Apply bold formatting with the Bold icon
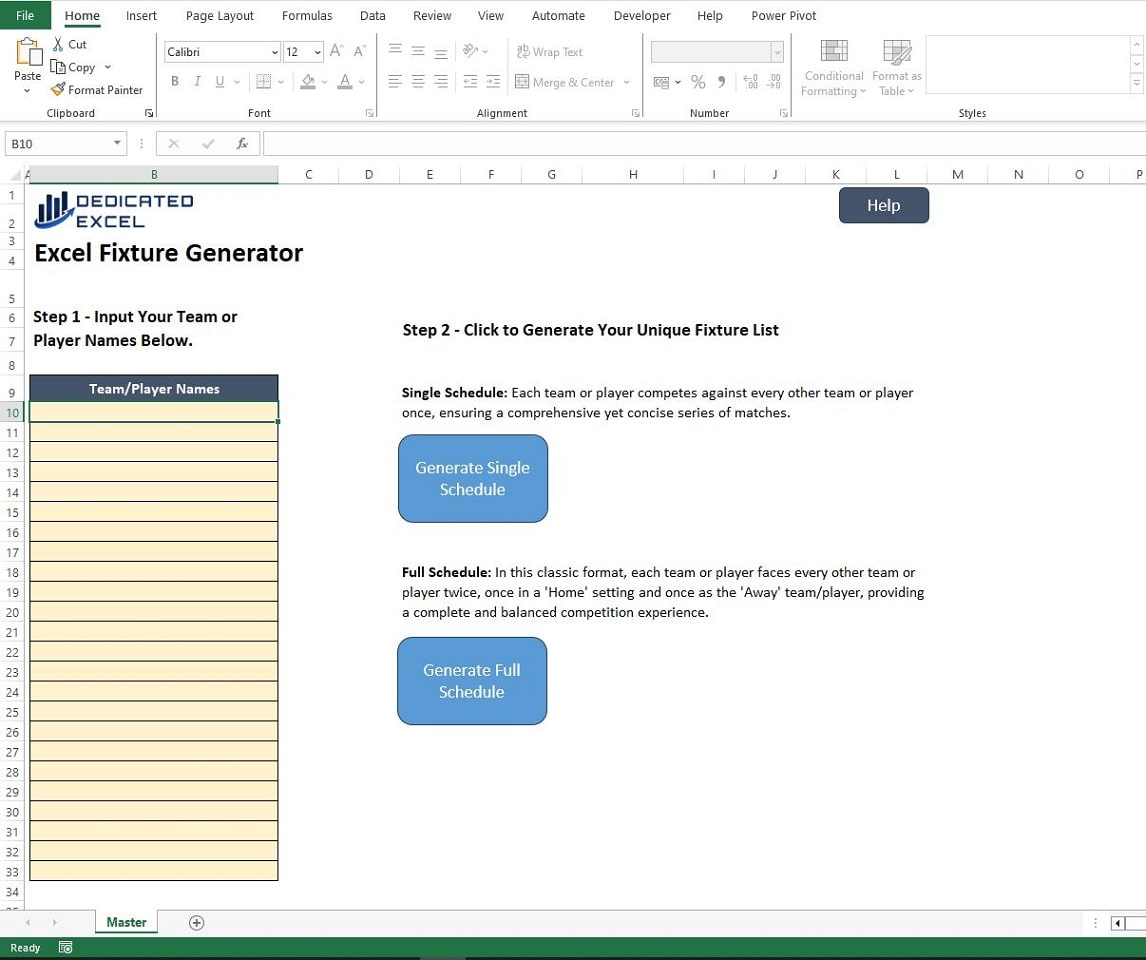This screenshot has width=1146, height=960. point(175,81)
